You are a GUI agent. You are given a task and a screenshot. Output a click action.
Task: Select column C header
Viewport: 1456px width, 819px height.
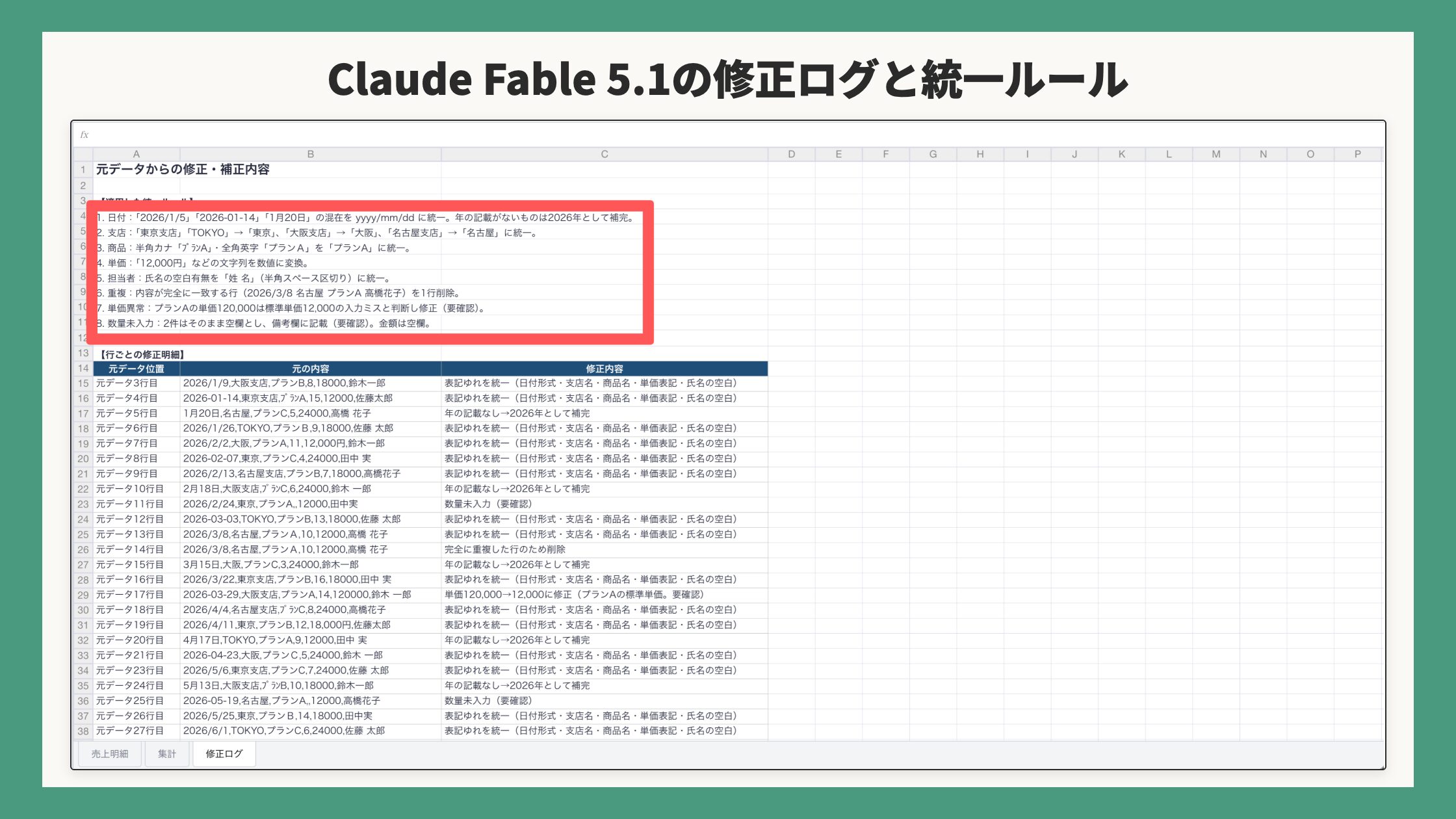pos(604,154)
